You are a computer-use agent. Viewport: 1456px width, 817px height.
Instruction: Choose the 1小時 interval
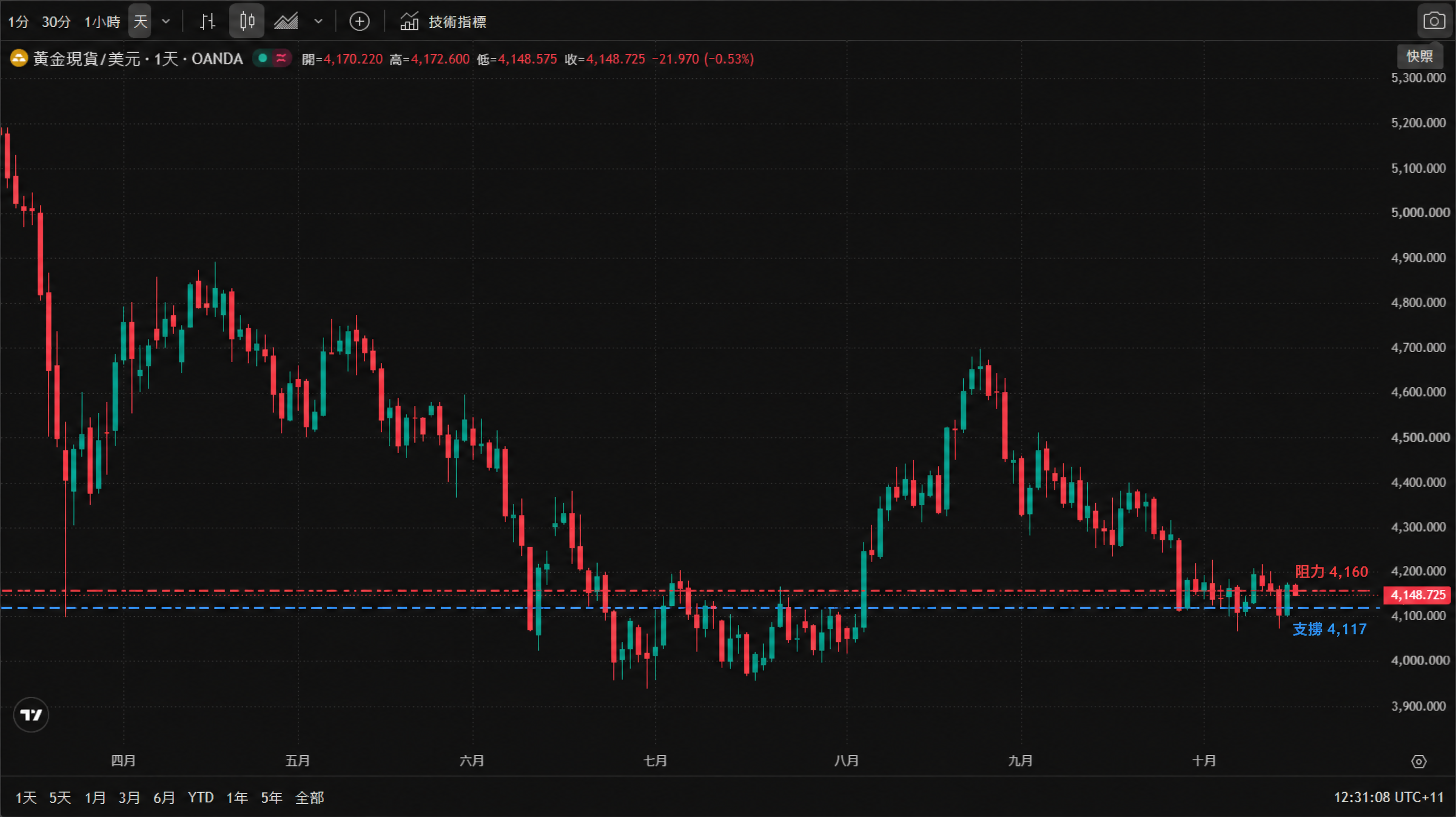click(102, 22)
